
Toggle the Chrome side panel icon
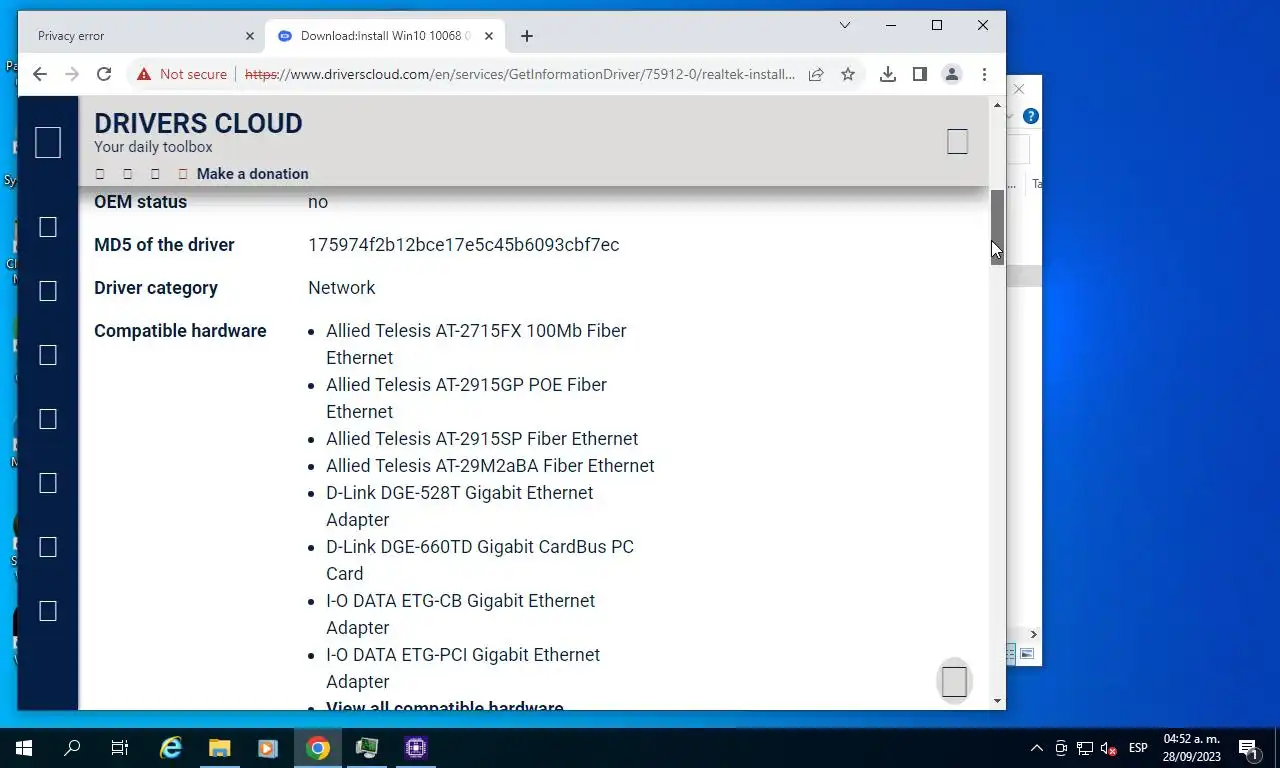pyautogui.click(x=919, y=74)
